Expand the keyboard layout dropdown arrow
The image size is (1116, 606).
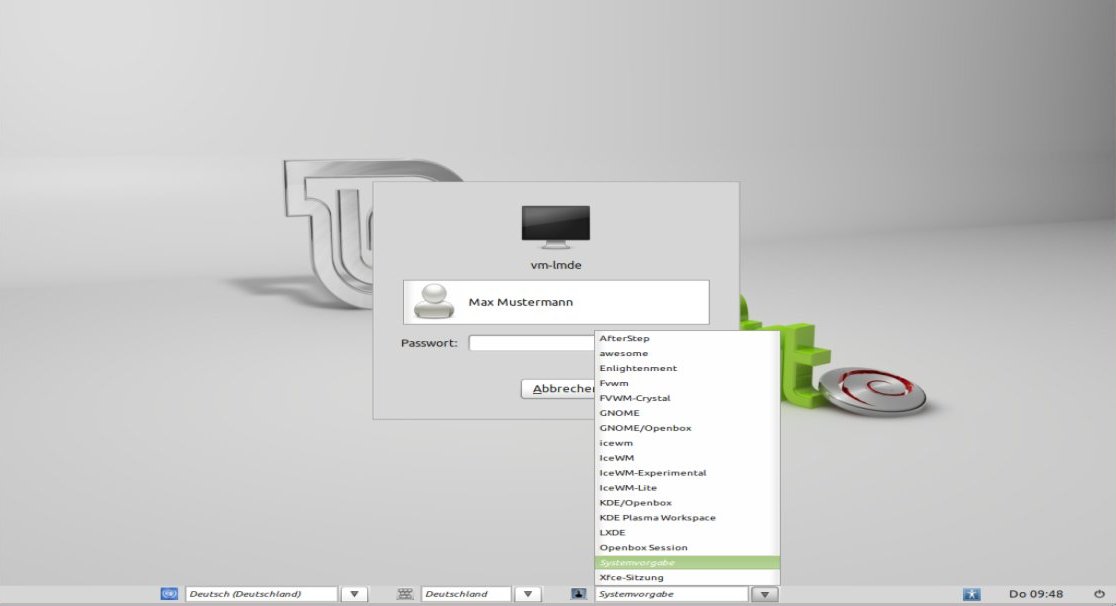click(527, 593)
